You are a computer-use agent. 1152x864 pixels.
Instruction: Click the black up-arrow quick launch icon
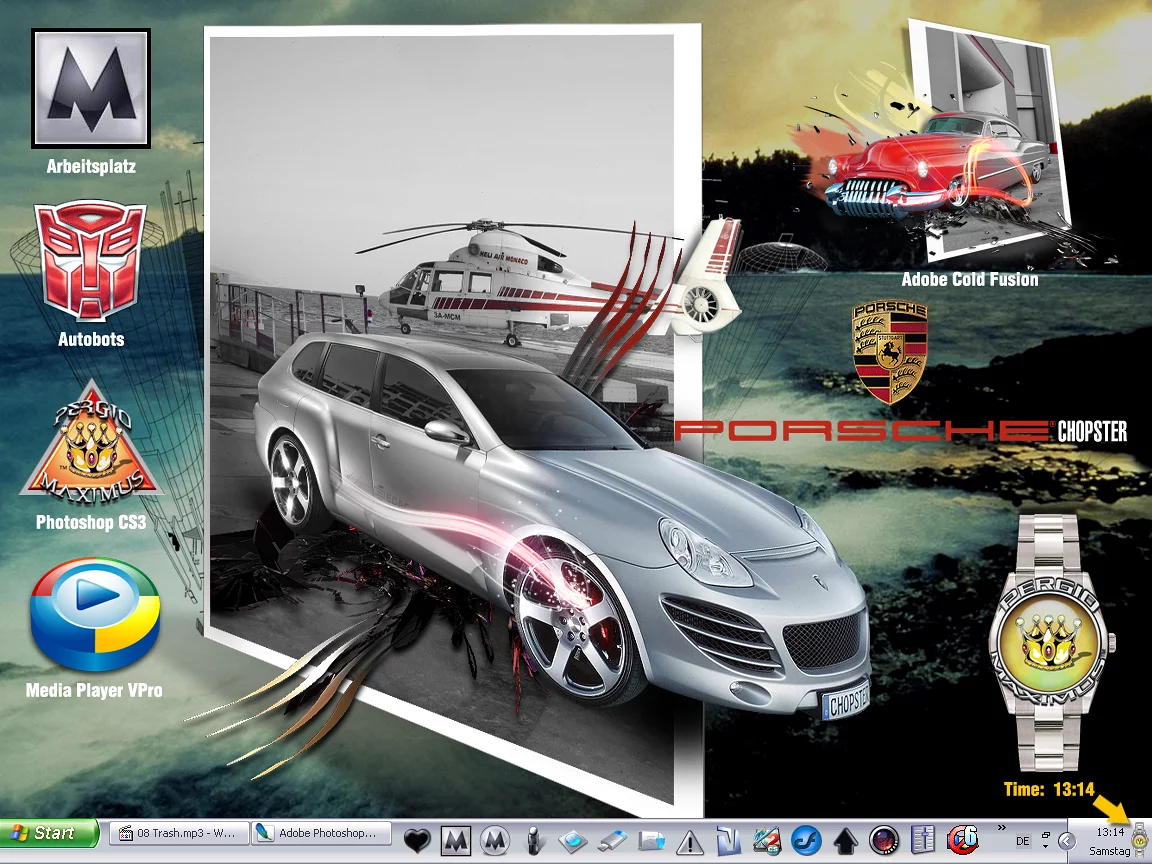(x=845, y=840)
